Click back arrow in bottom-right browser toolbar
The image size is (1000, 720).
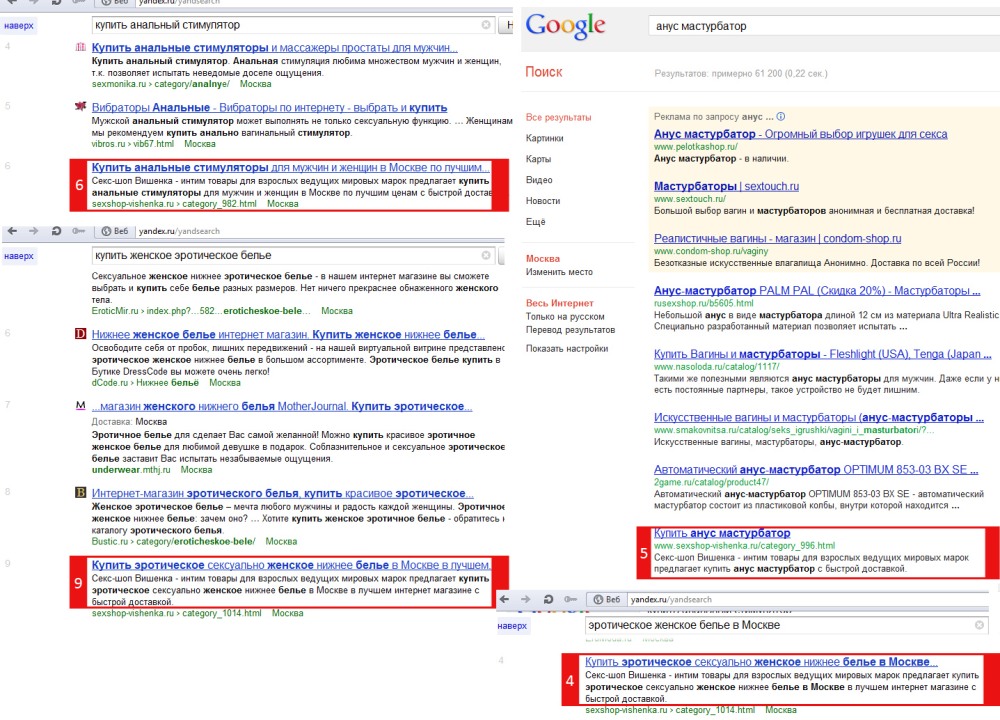[507, 599]
